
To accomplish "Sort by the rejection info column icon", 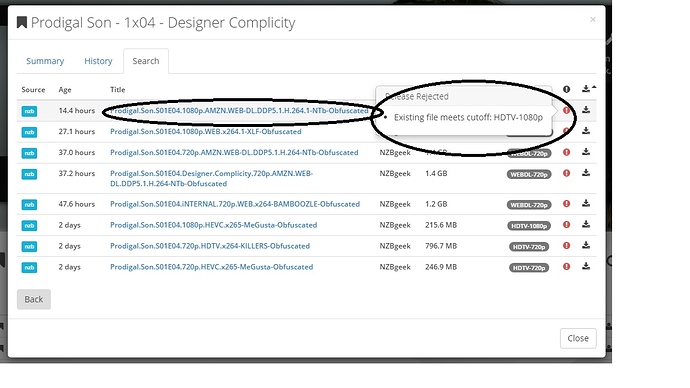I will (x=566, y=89).
